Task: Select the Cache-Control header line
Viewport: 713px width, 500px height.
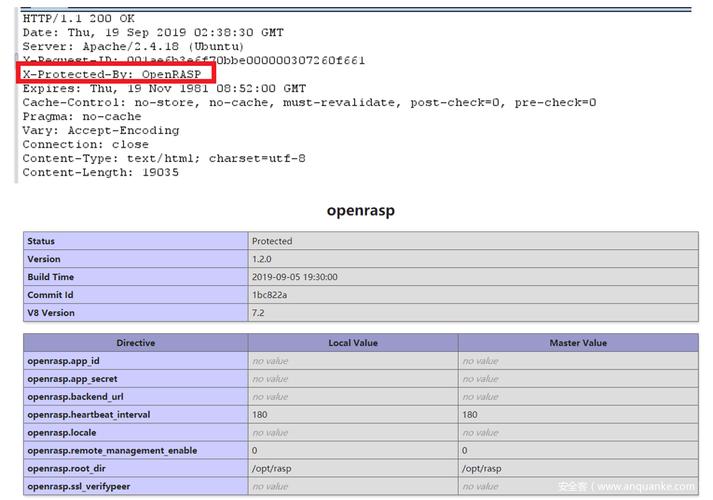Action: [309, 103]
